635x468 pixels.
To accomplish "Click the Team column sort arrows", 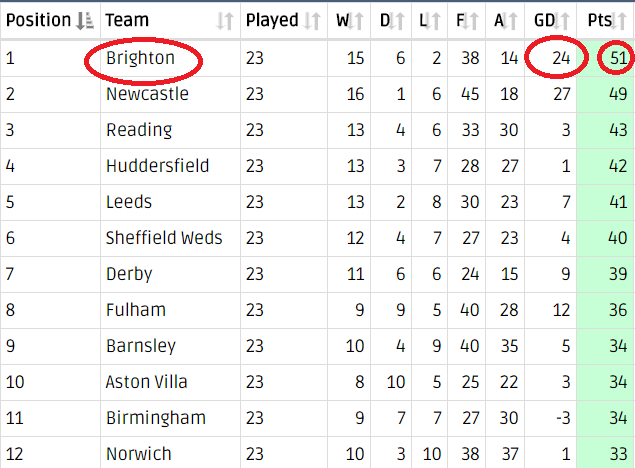I will click(225, 21).
